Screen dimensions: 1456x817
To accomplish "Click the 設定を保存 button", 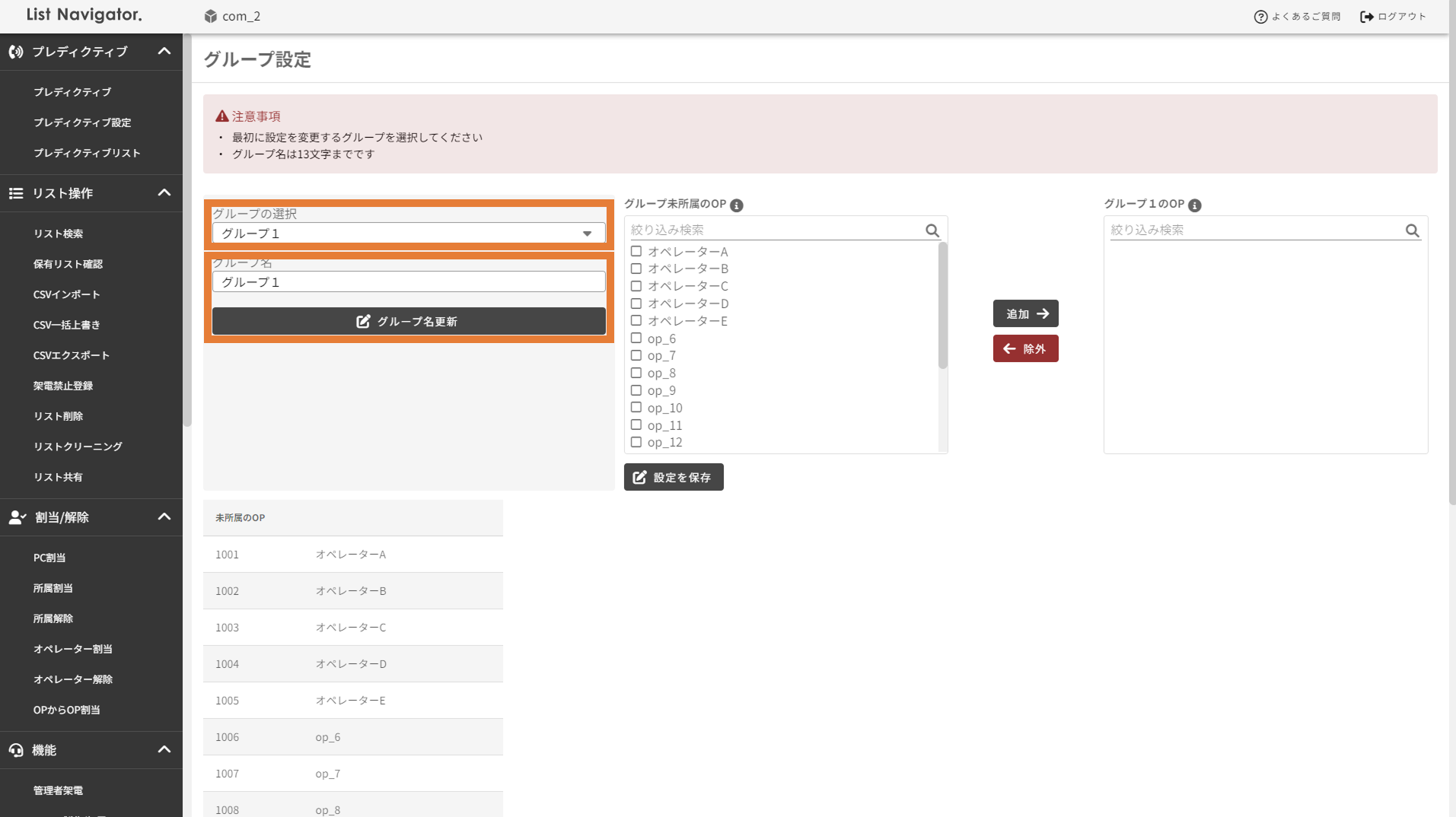I will point(674,478).
